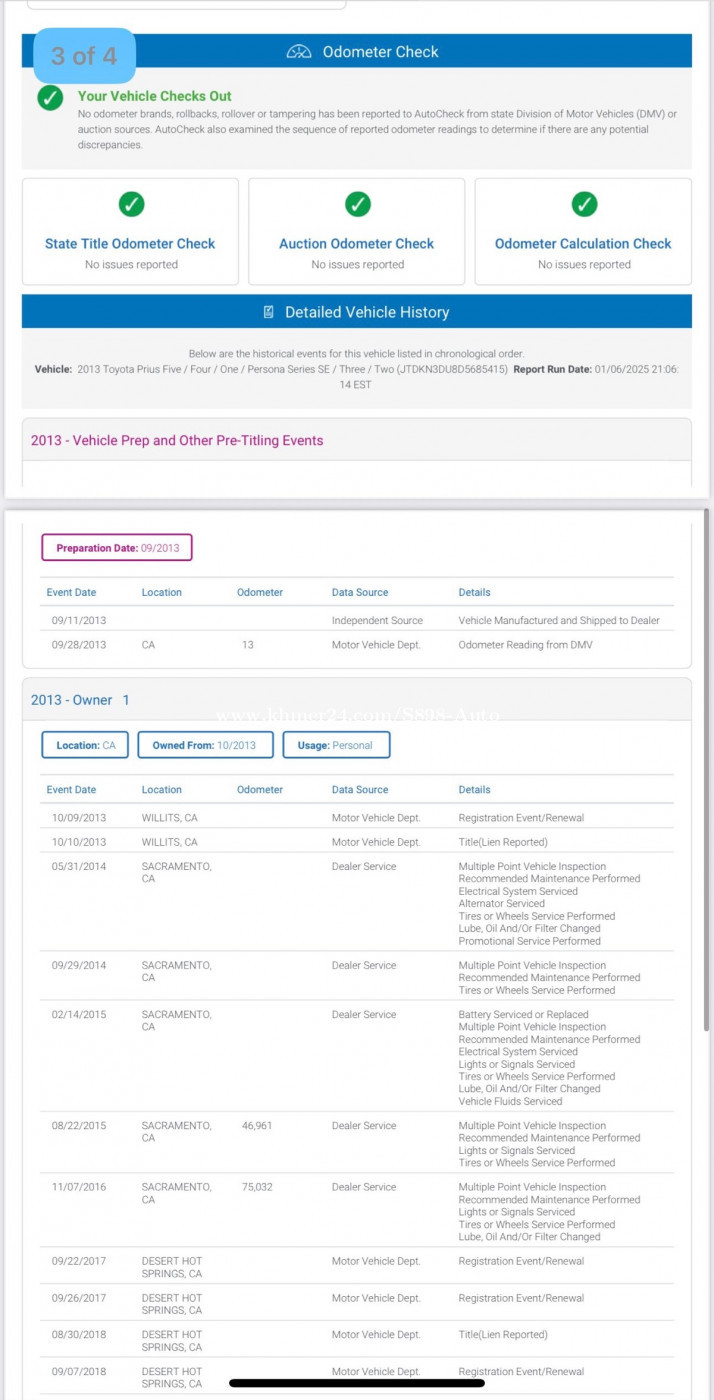The image size is (714, 1400).
Task: Open State Title Odometer Check card
Action: (130, 232)
